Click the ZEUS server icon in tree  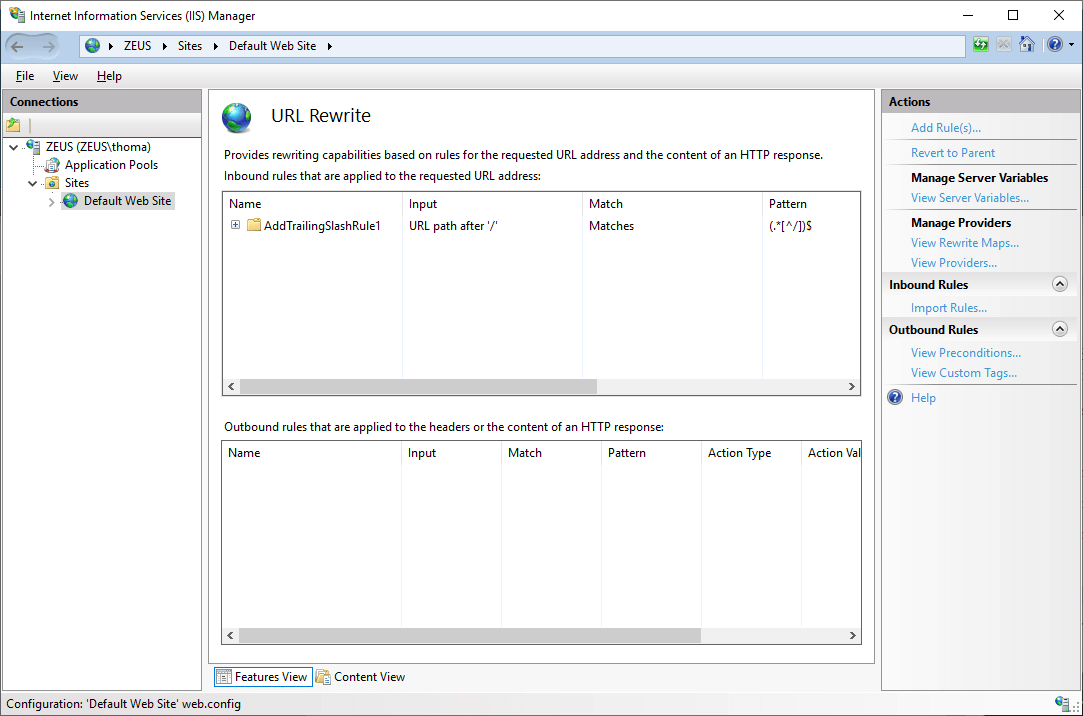[x=32, y=146]
